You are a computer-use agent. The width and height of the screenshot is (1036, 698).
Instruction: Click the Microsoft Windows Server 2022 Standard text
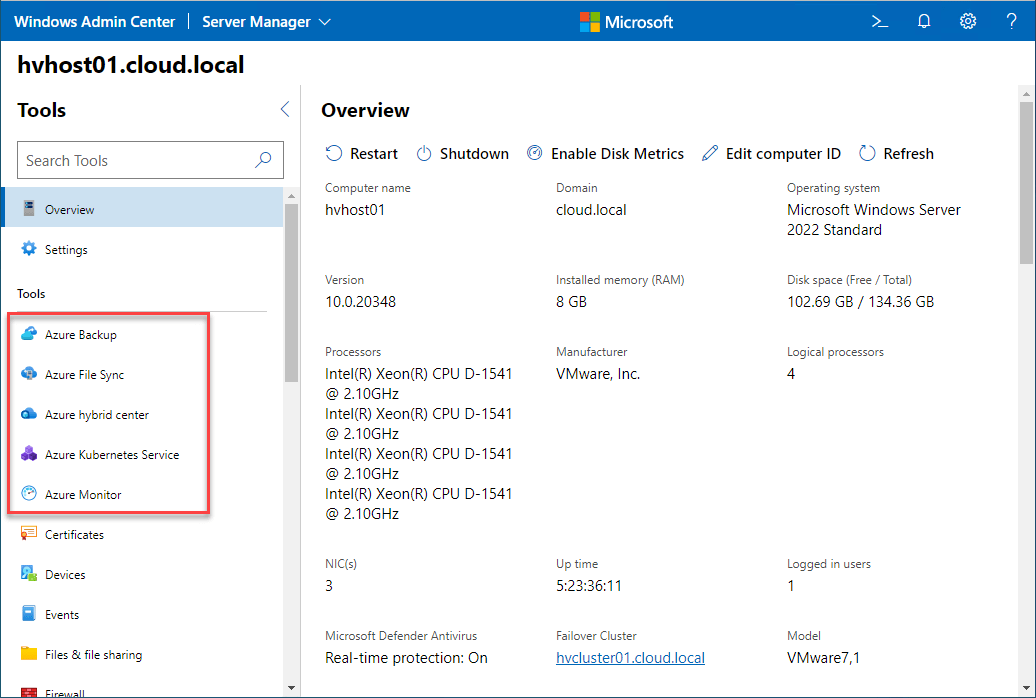(x=873, y=220)
